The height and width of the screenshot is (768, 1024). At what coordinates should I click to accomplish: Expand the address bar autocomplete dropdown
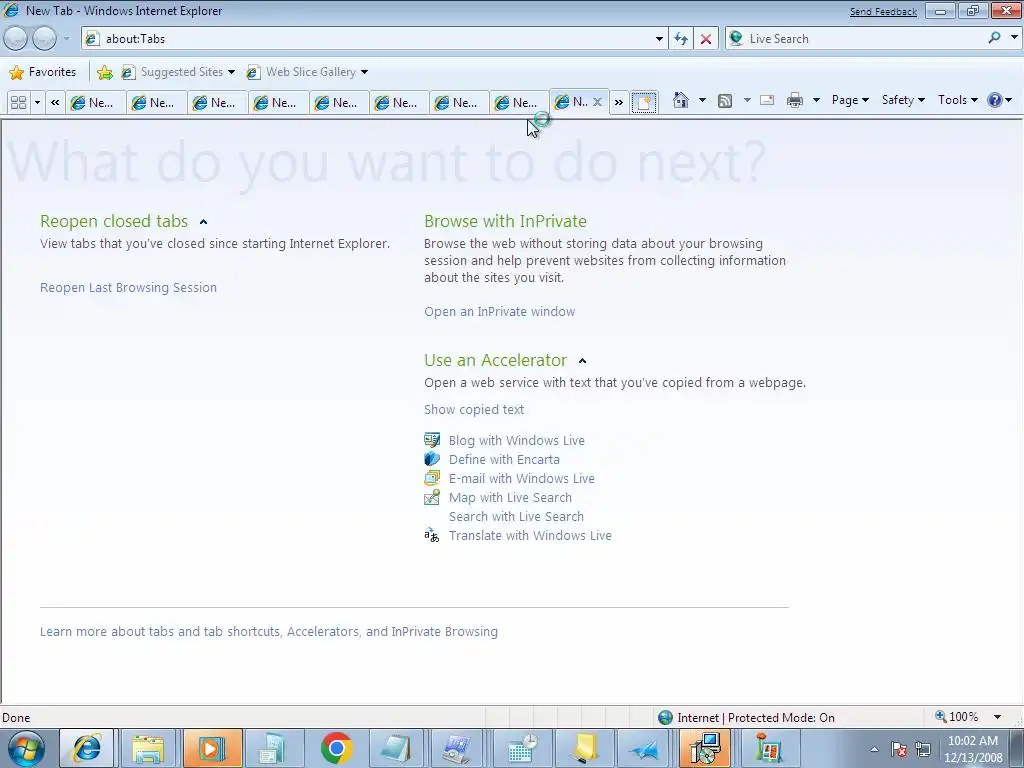[659, 39]
